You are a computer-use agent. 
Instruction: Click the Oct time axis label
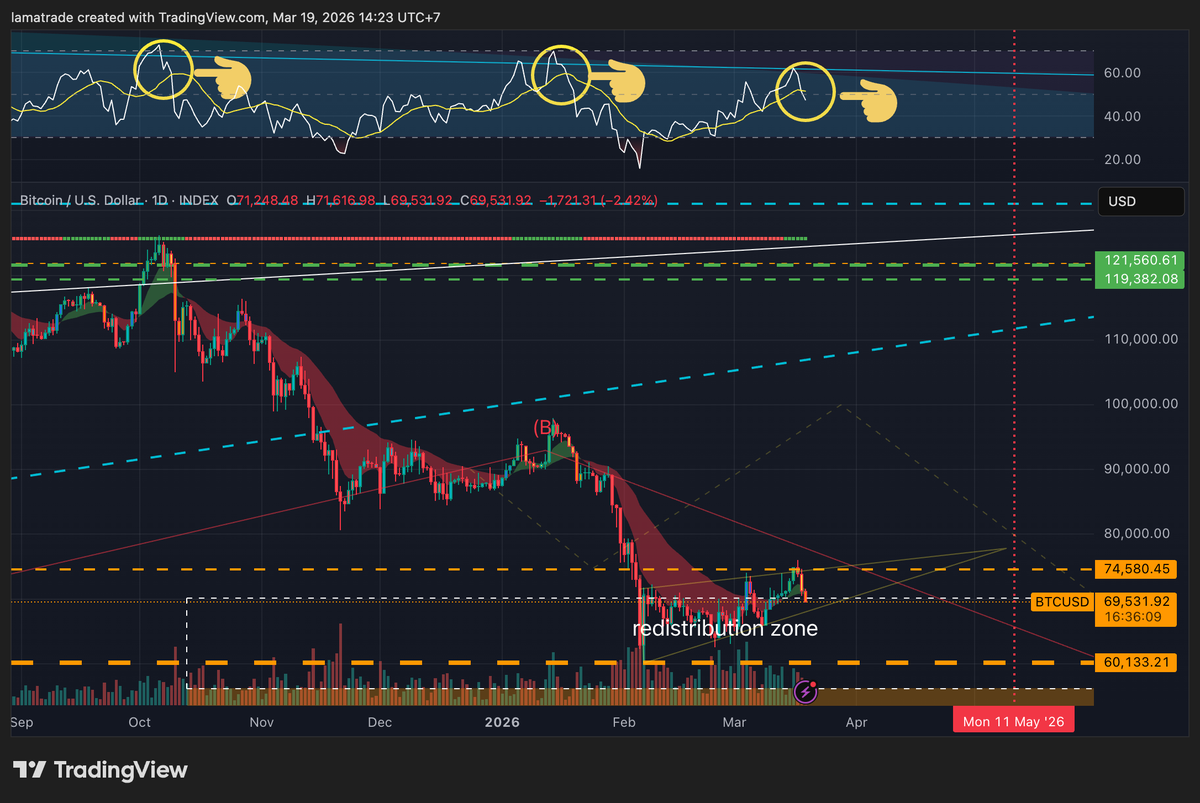point(140,722)
